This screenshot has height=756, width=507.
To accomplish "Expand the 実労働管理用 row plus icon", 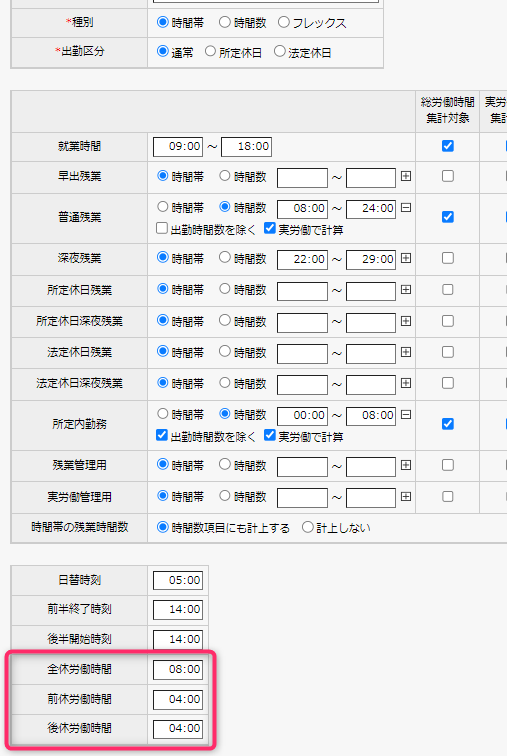I will point(406,497).
